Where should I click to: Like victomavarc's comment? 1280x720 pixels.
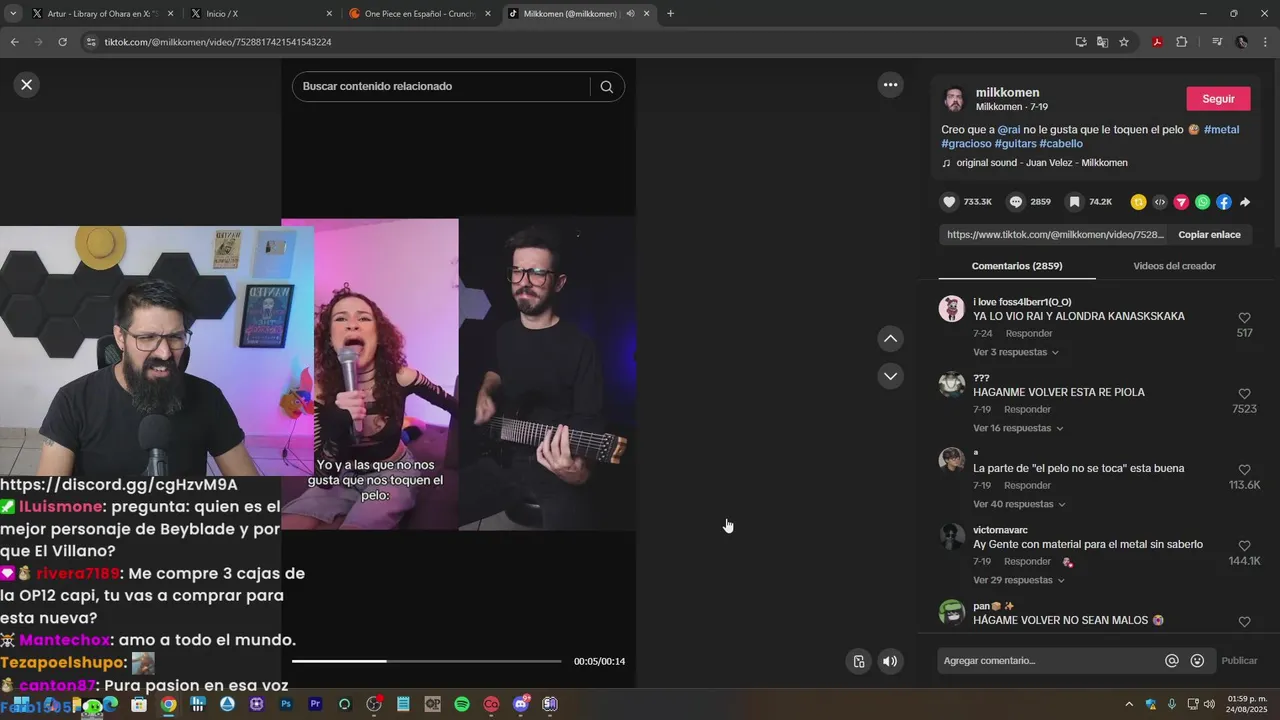pos(1244,546)
